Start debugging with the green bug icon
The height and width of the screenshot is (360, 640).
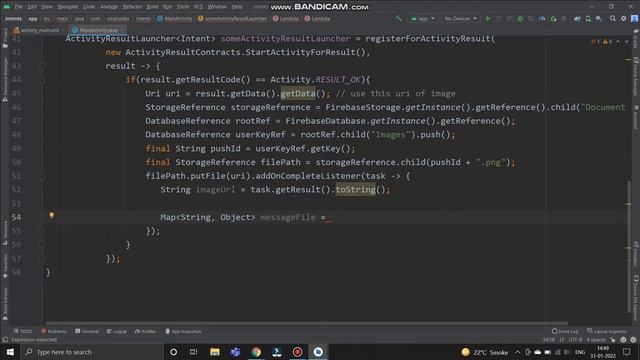(x=520, y=19)
